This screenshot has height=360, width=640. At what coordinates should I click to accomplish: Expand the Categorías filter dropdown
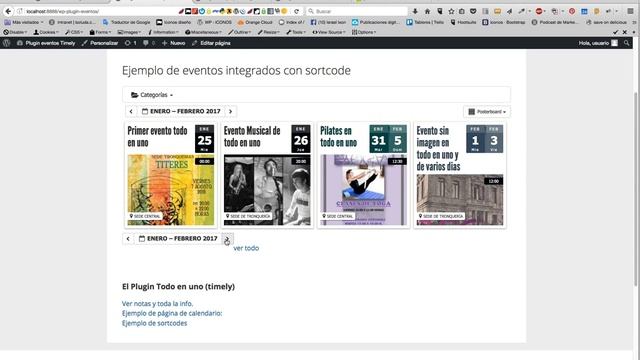[x=152, y=95]
